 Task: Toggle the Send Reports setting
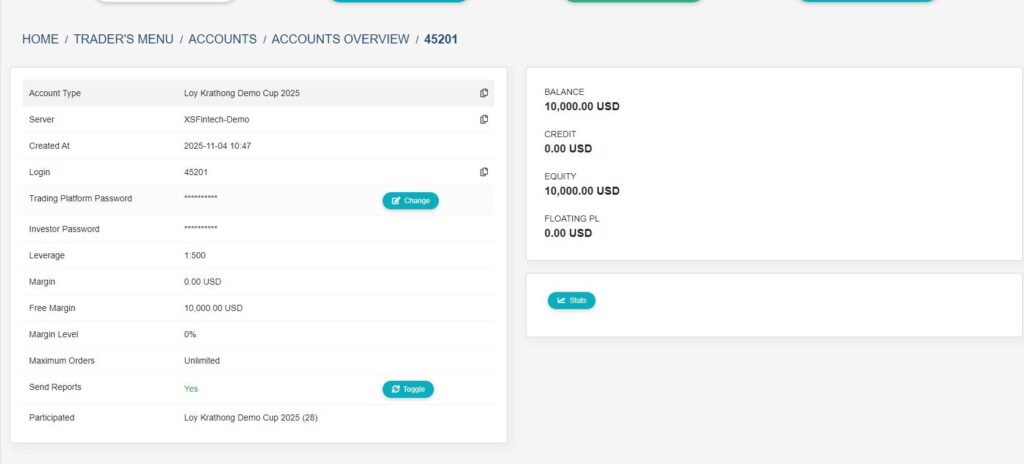coord(408,389)
